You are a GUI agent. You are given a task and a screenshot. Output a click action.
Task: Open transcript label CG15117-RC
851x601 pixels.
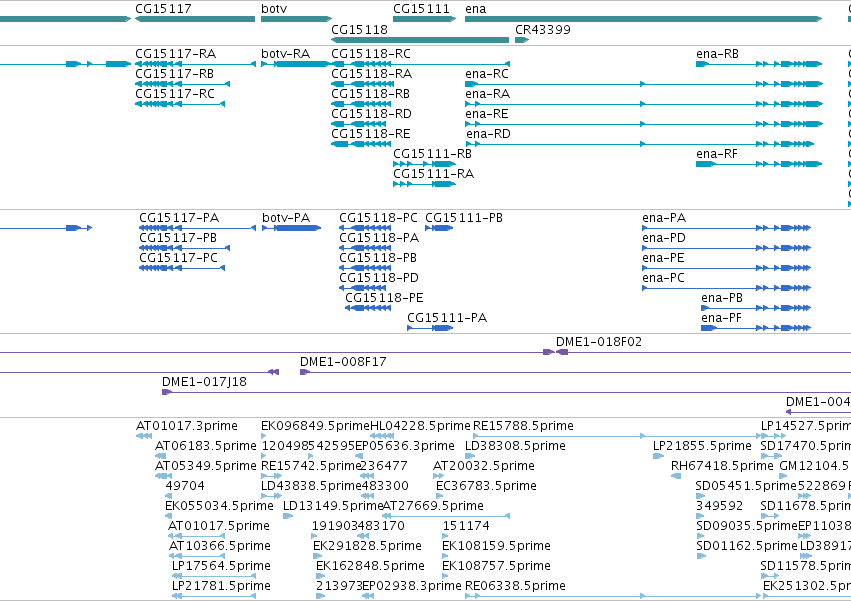[175, 94]
